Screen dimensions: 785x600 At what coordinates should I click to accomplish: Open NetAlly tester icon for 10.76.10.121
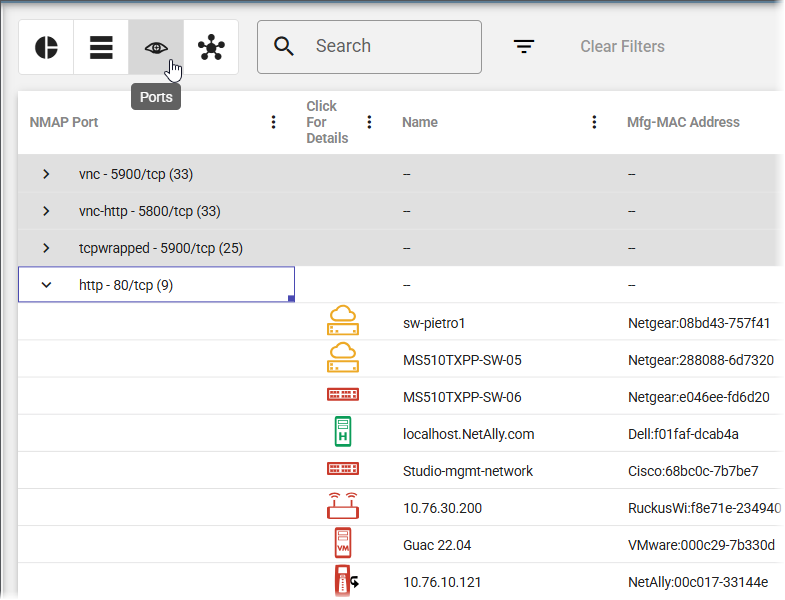click(346, 581)
